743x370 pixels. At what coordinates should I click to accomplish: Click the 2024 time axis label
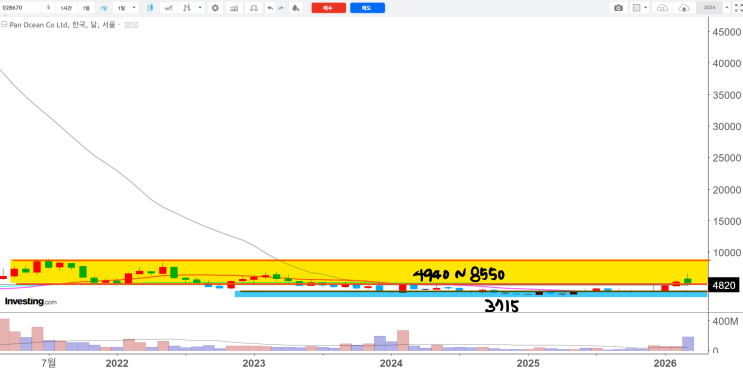point(391,363)
